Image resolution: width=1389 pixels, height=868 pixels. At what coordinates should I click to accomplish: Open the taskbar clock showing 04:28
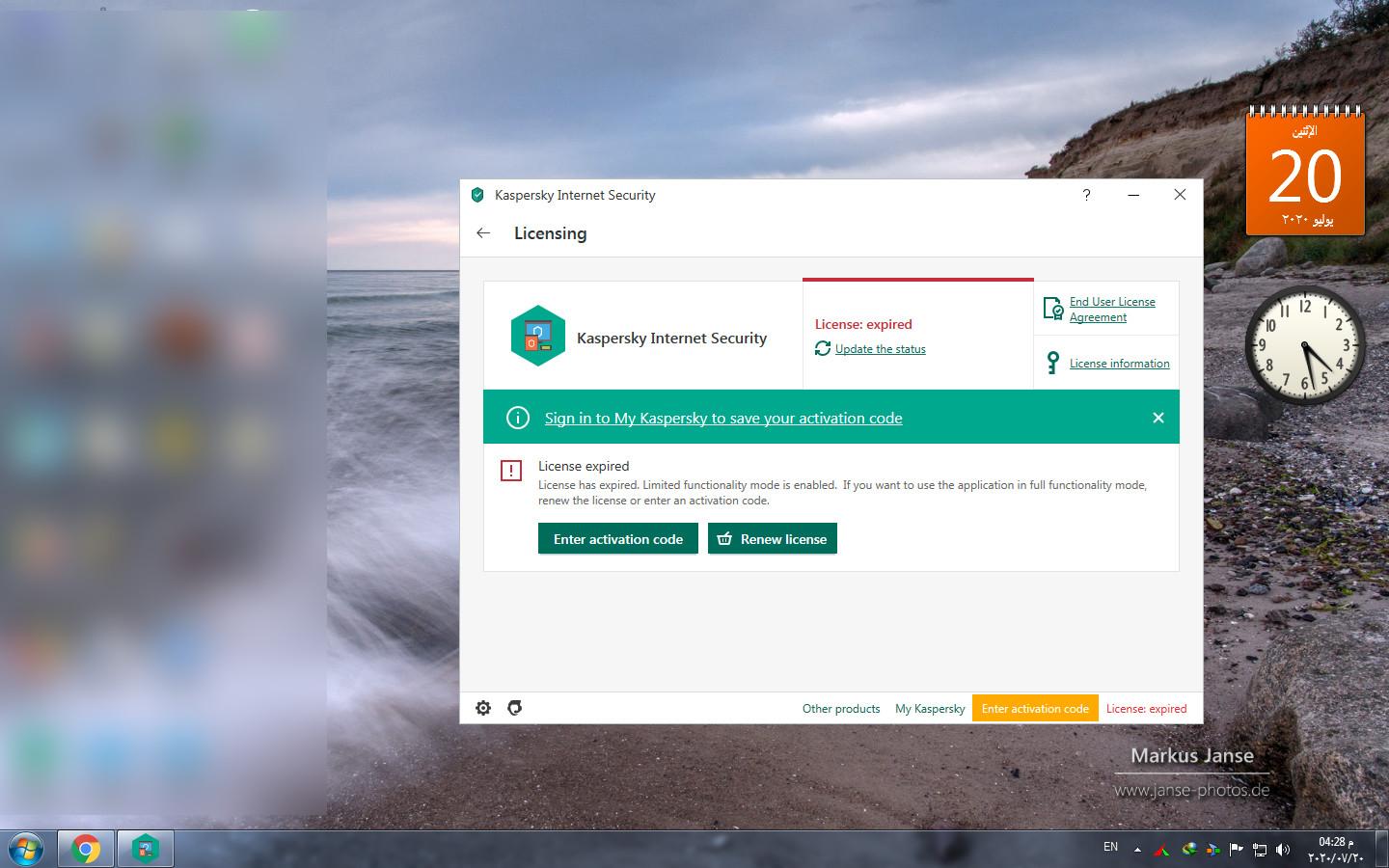coord(1336,850)
